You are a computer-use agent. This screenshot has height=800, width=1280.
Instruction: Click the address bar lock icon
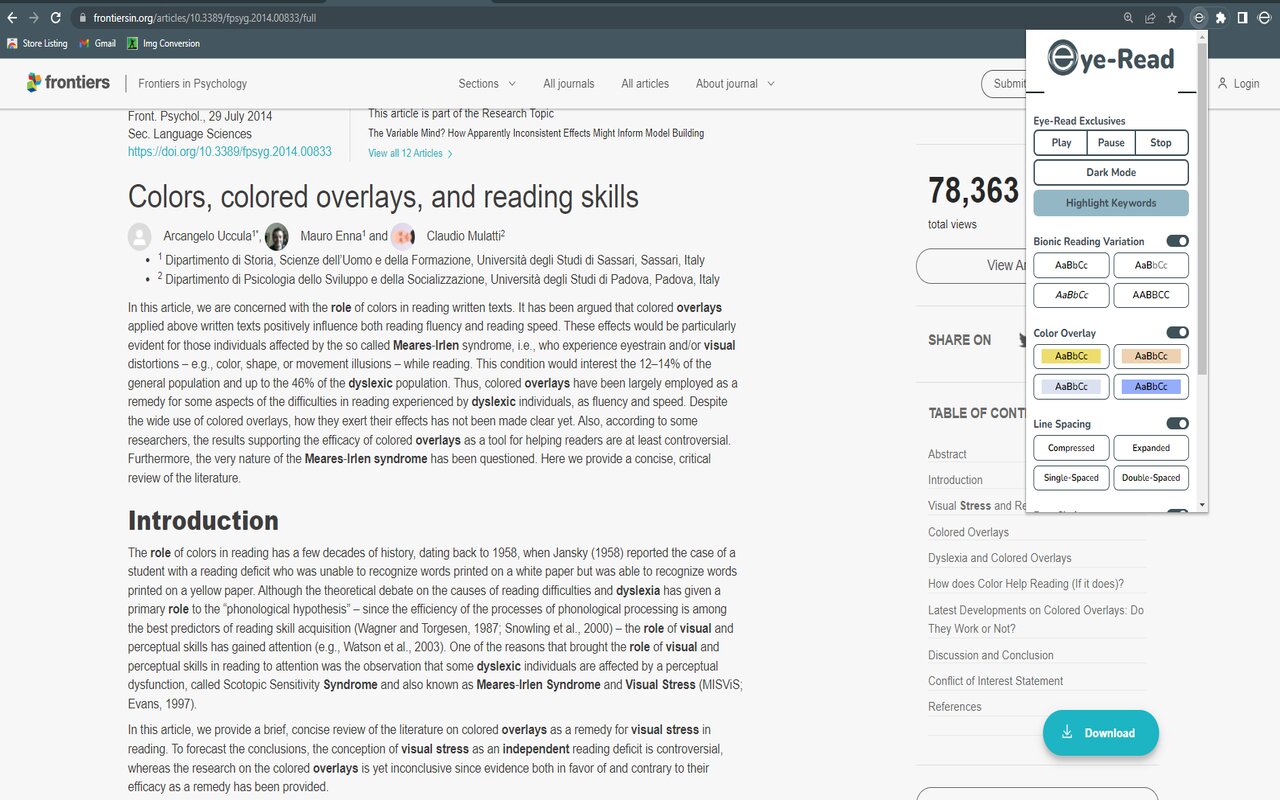click(84, 18)
